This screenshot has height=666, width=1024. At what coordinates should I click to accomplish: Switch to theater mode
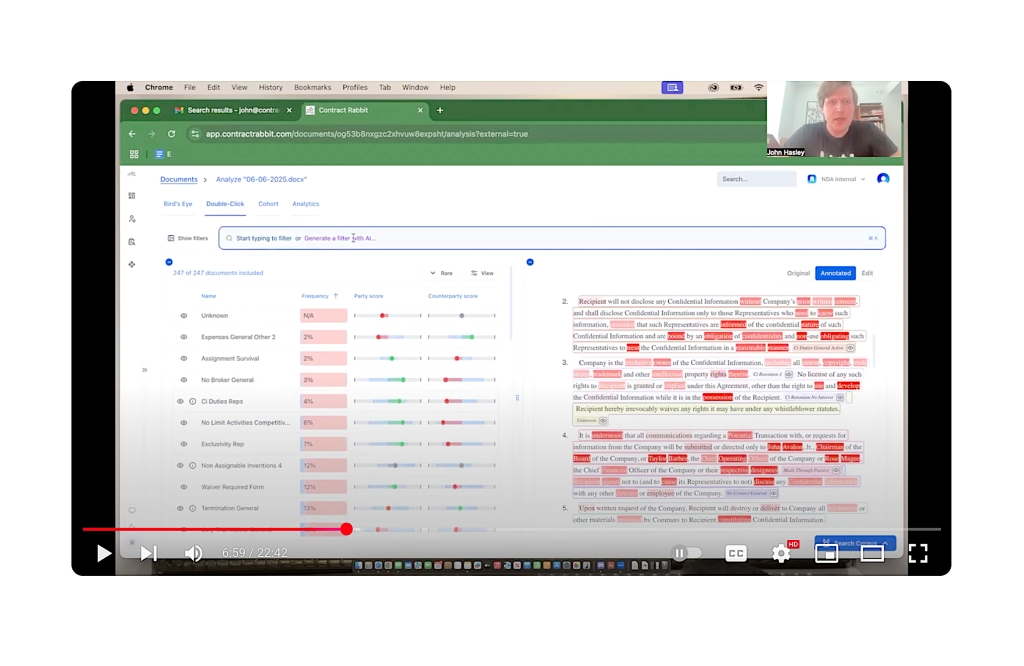click(872, 553)
